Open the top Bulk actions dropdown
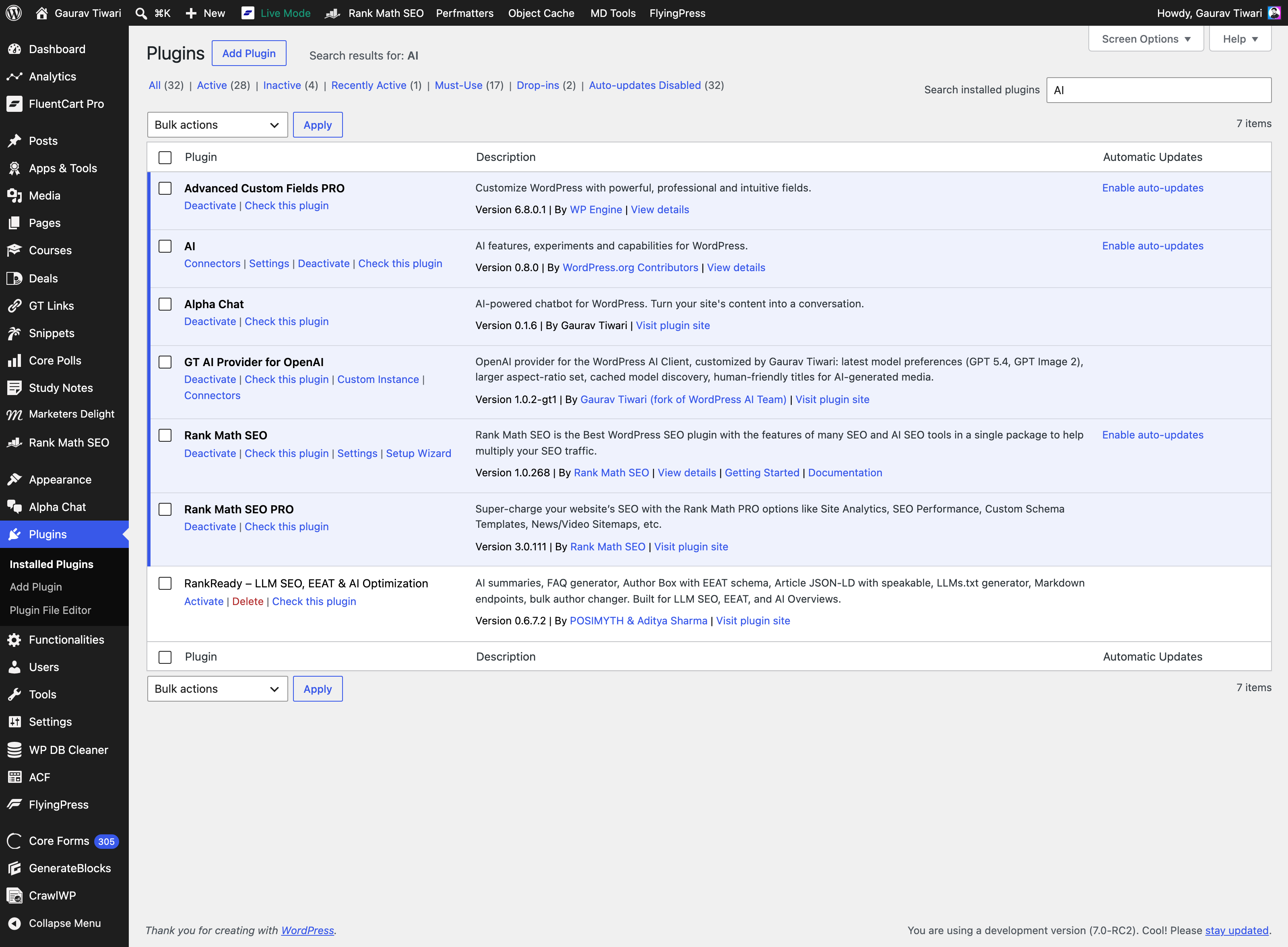1288x947 pixels. click(217, 125)
